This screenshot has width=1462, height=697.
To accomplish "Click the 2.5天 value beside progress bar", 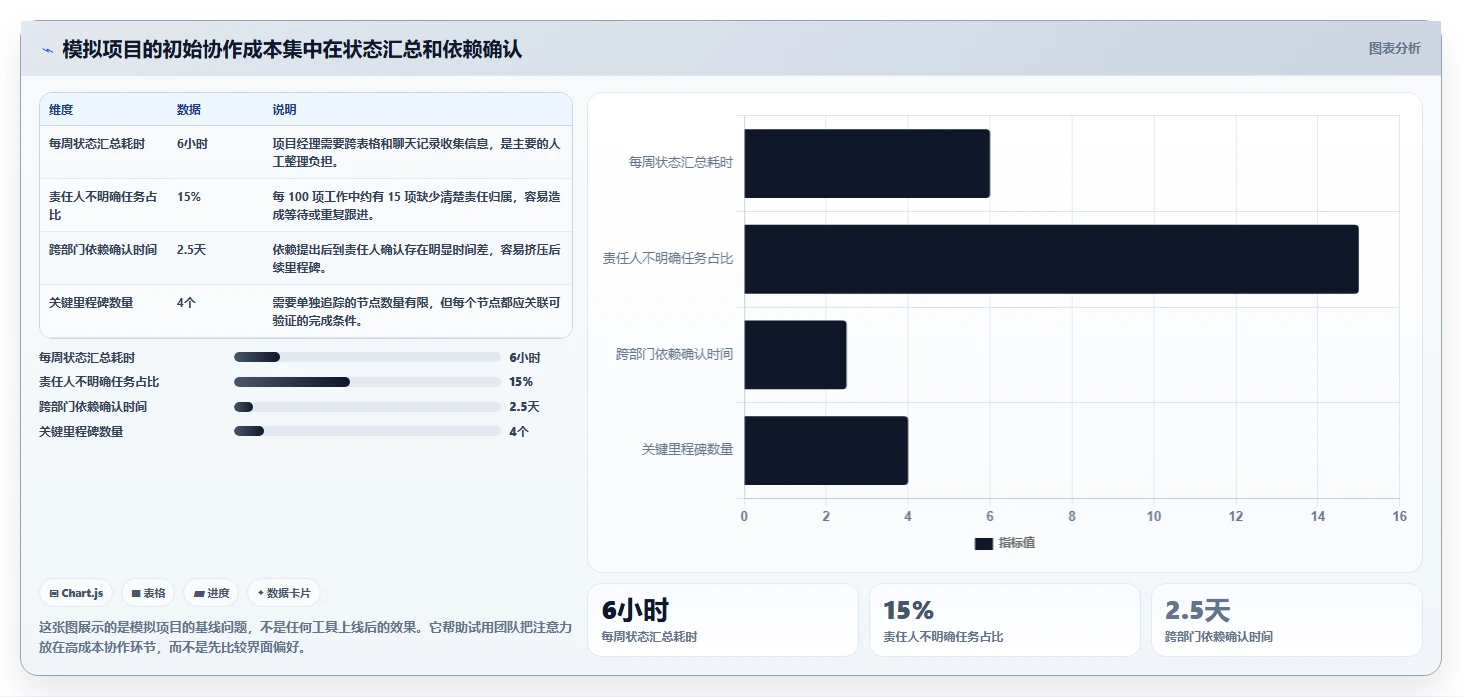I will tap(524, 407).
